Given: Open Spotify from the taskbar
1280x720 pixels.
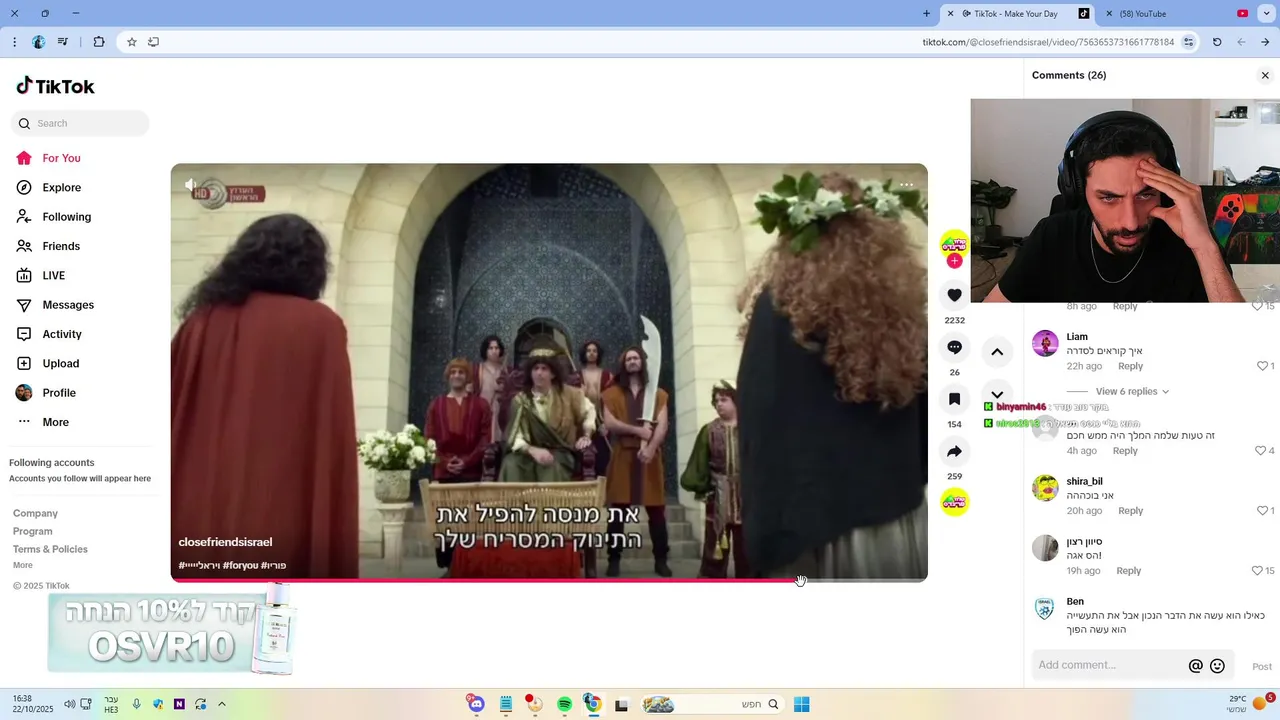Looking at the screenshot, I should [564, 704].
